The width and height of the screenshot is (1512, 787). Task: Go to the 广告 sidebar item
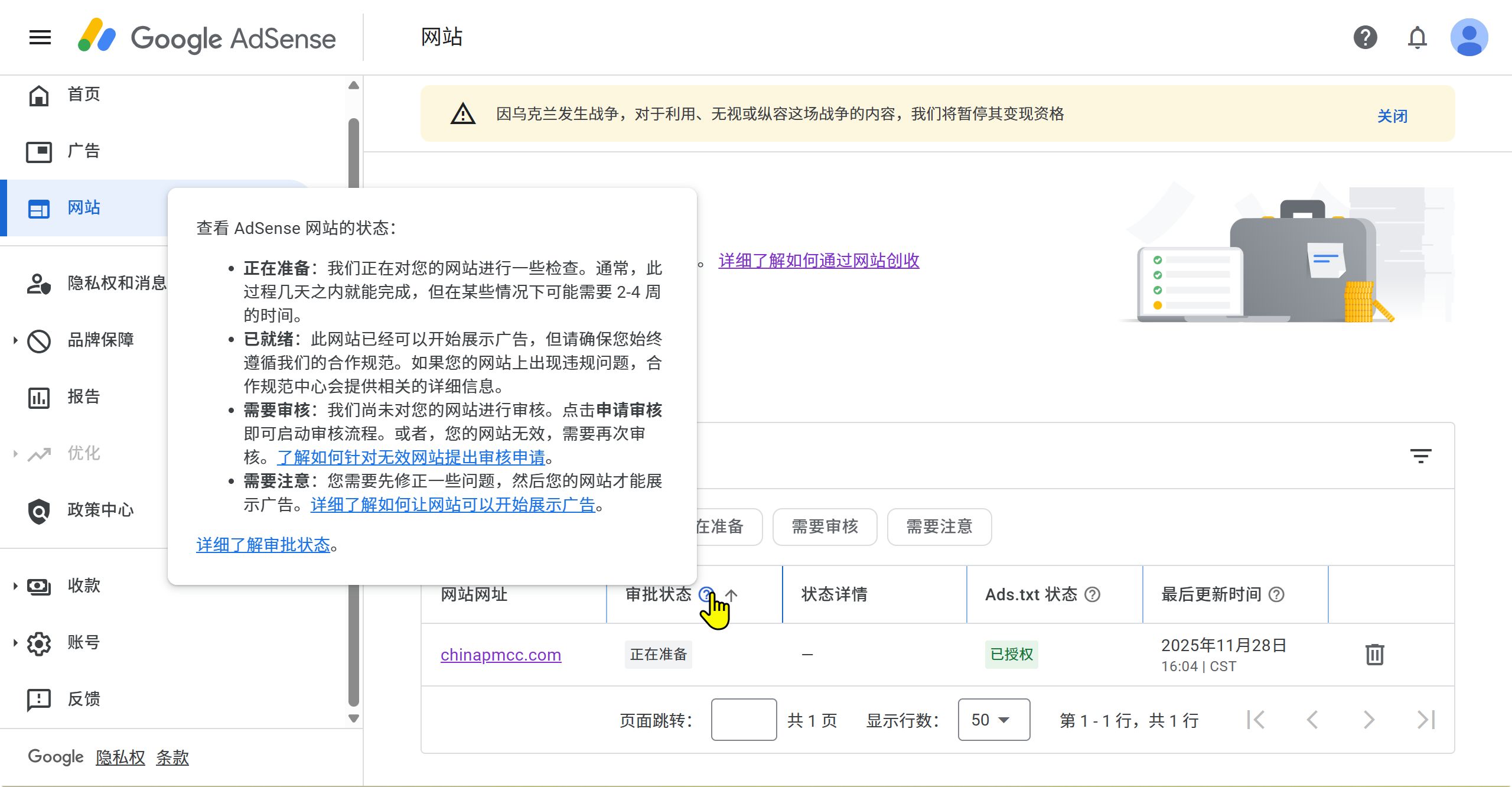[83, 151]
